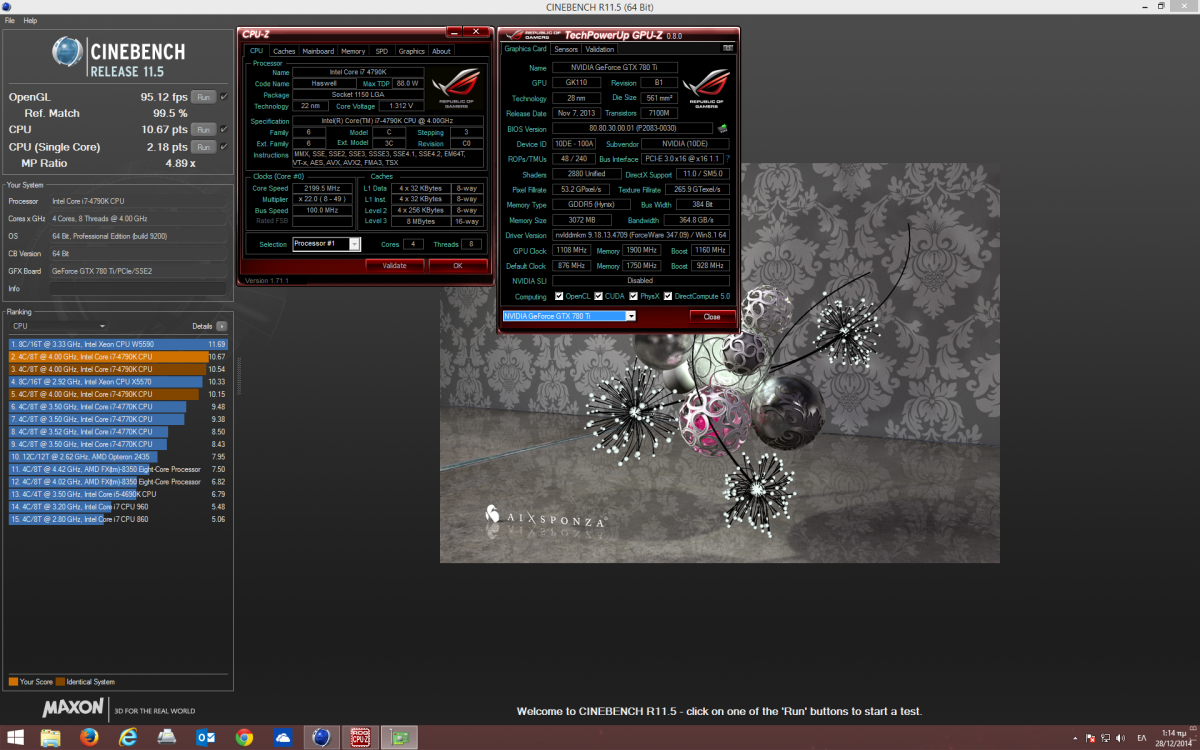The image size is (1200, 750).
Task: Run the OpenGL benchmark
Action: pyautogui.click(x=203, y=97)
